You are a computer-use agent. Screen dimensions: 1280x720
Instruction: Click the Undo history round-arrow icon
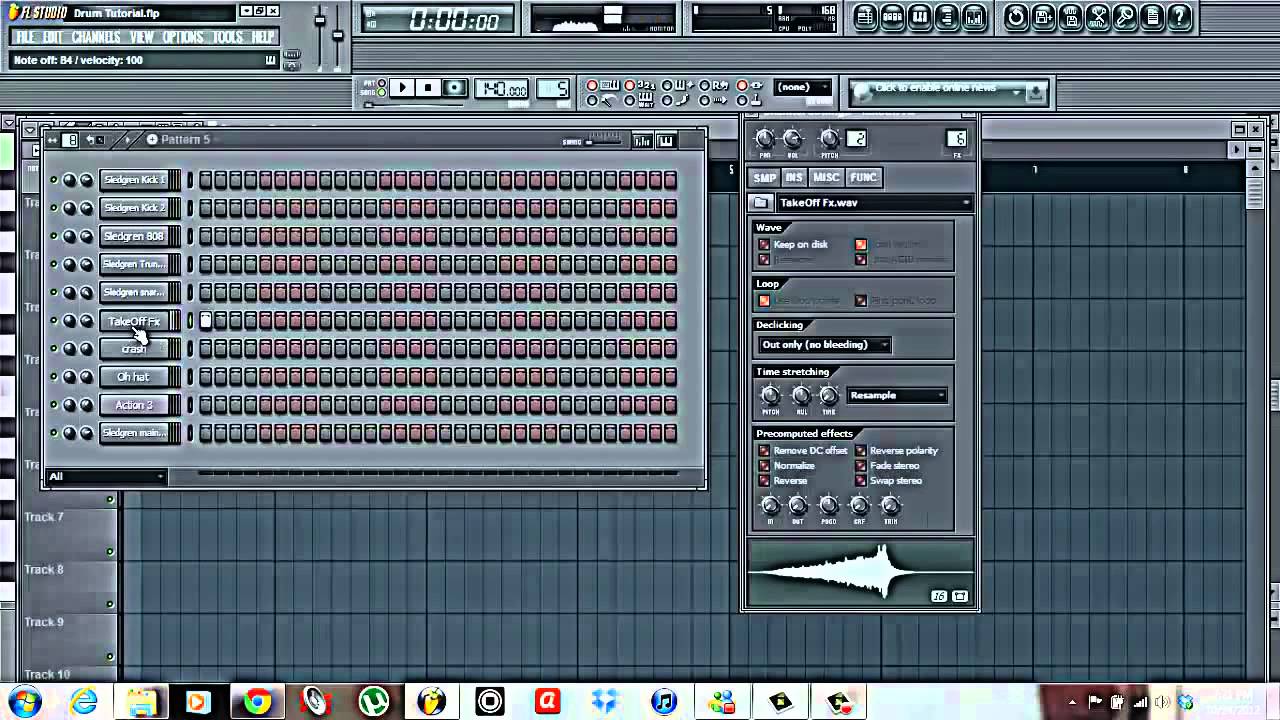tap(1016, 16)
